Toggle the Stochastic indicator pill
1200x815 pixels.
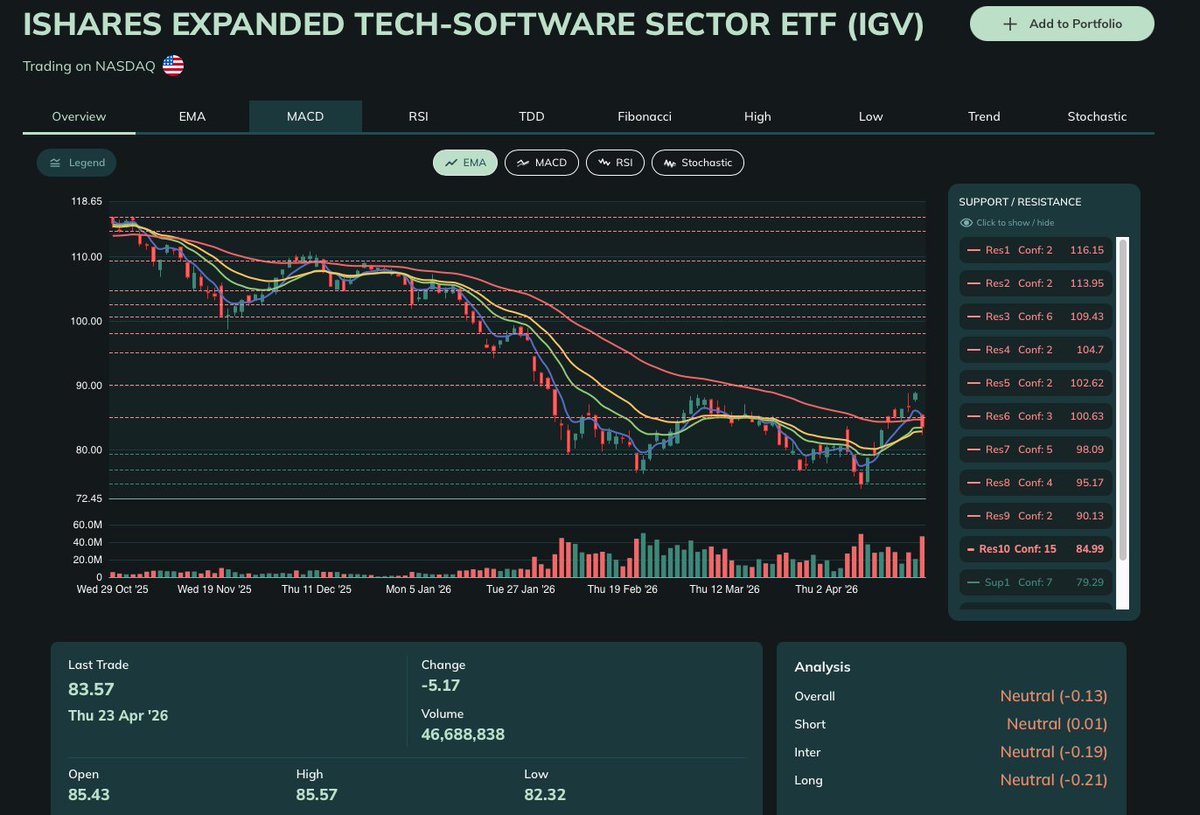(698, 162)
